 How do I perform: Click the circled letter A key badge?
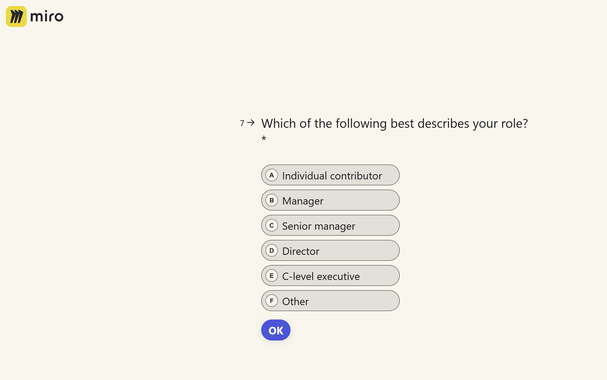tap(272, 175)
